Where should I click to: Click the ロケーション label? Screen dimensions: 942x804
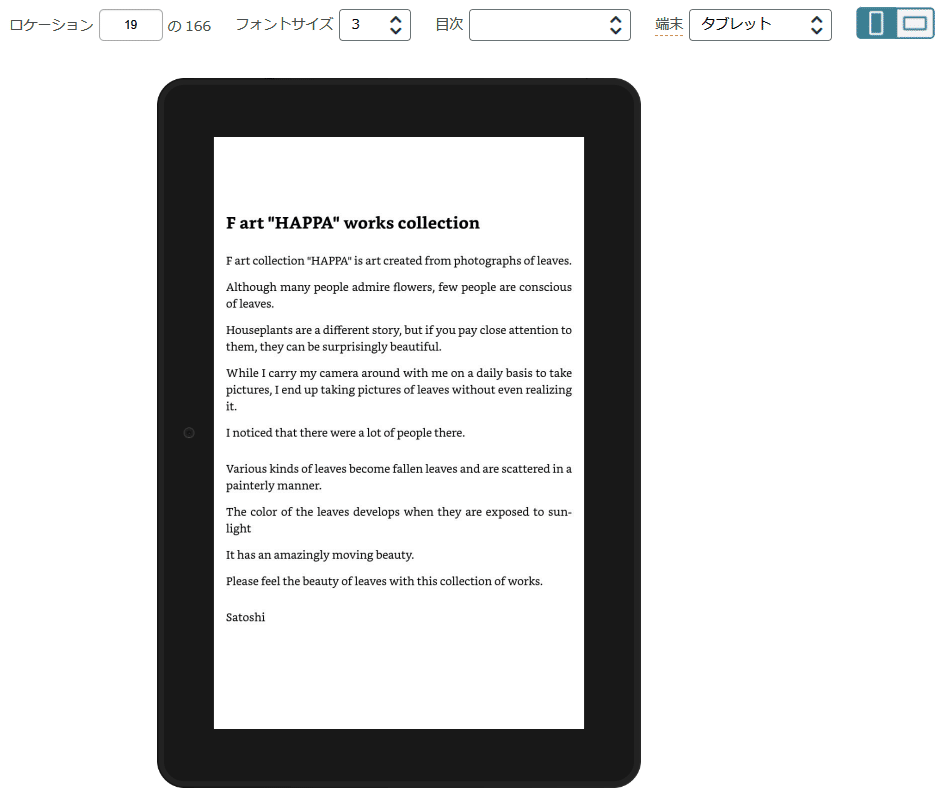[52, 25]
